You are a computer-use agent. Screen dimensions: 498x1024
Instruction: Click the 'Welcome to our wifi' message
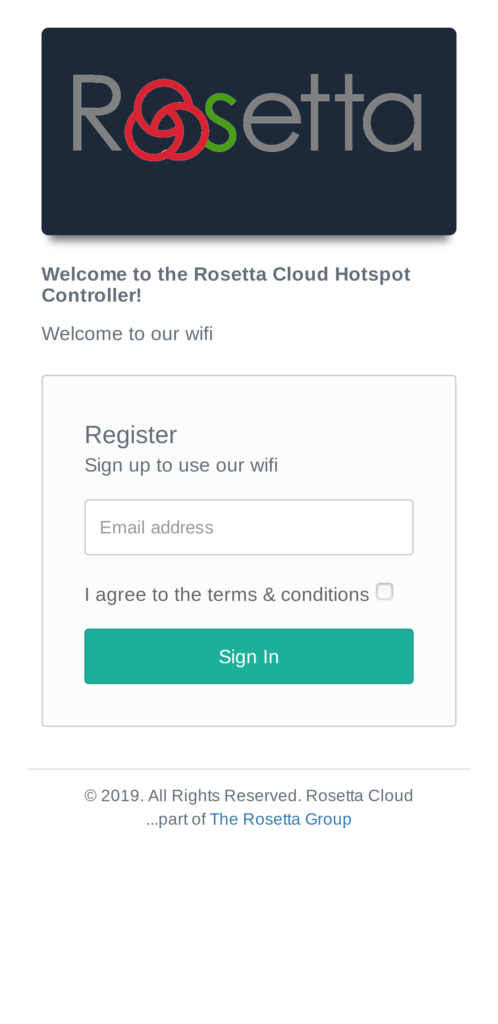[127, 334]
